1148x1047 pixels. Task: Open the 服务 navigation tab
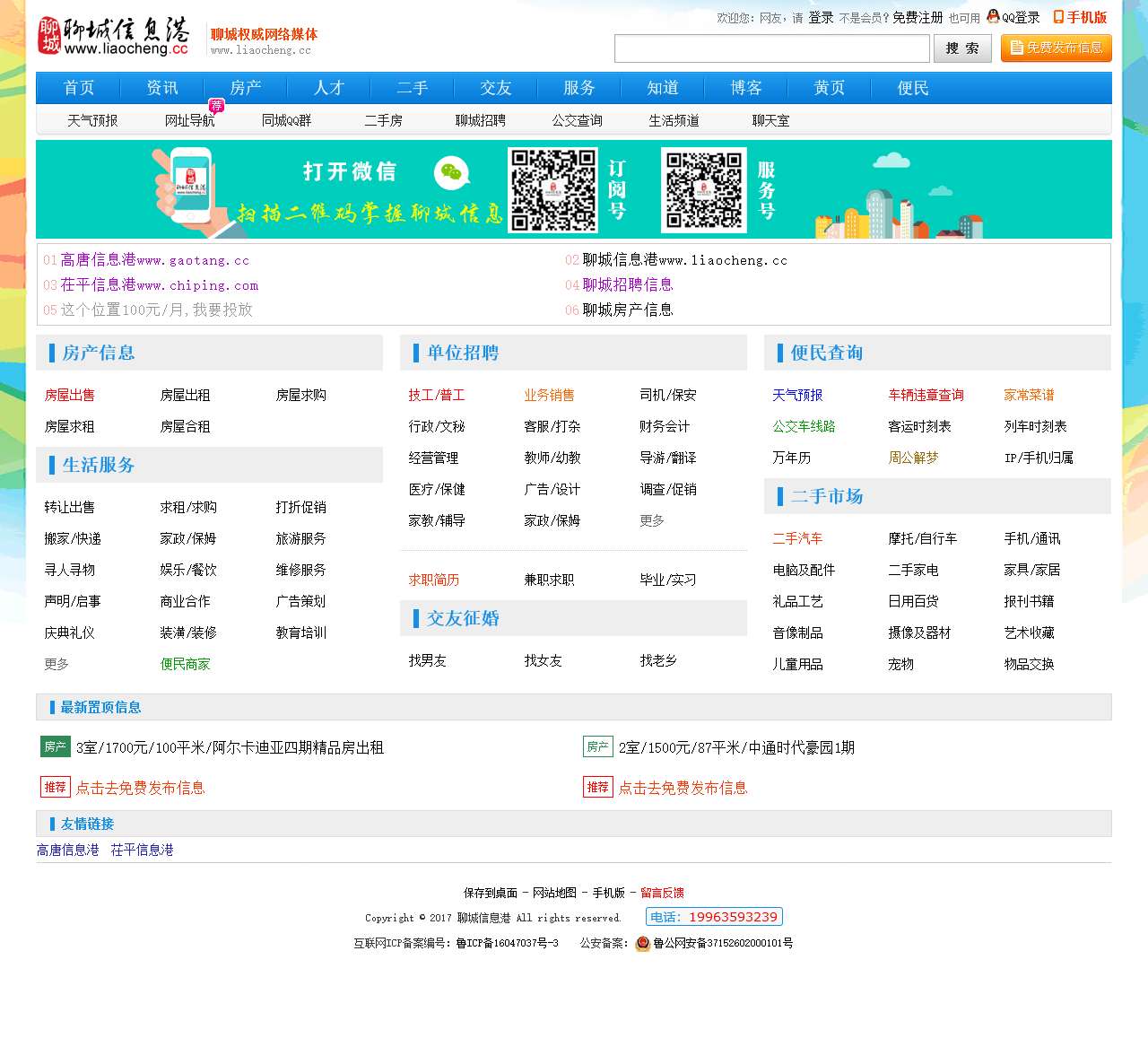579,88
